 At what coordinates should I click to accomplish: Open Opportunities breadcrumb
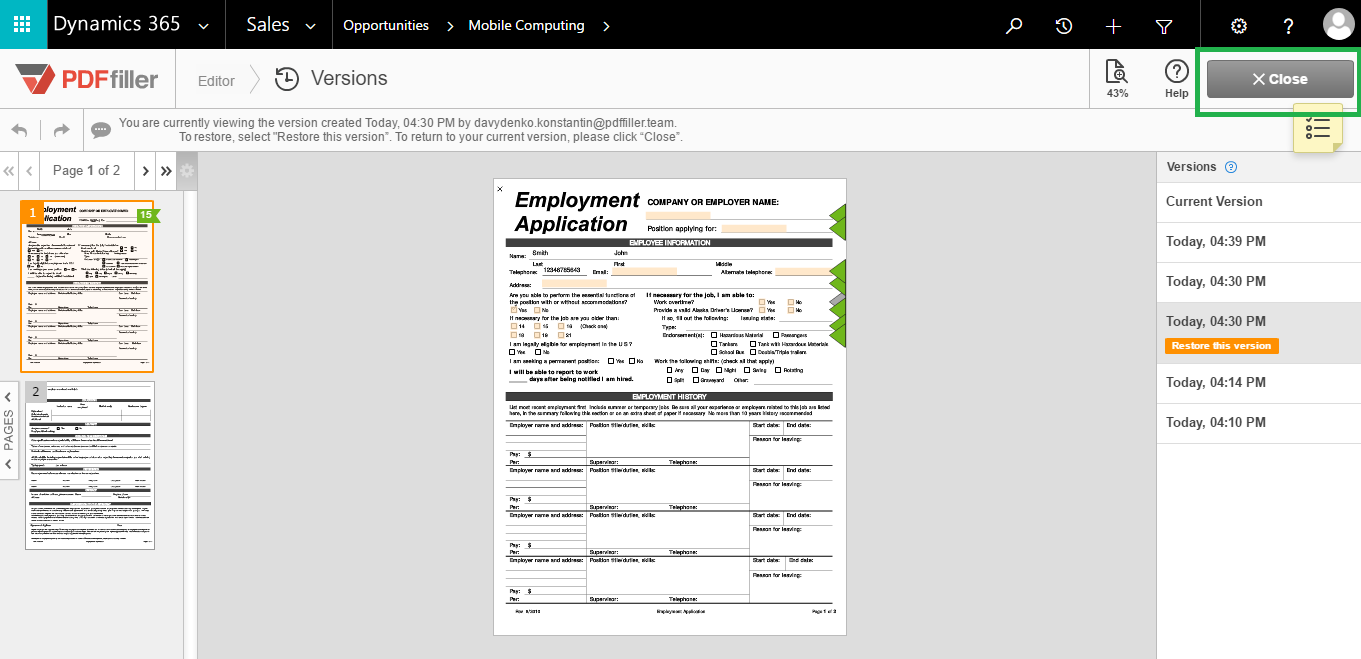click(386, 26)
